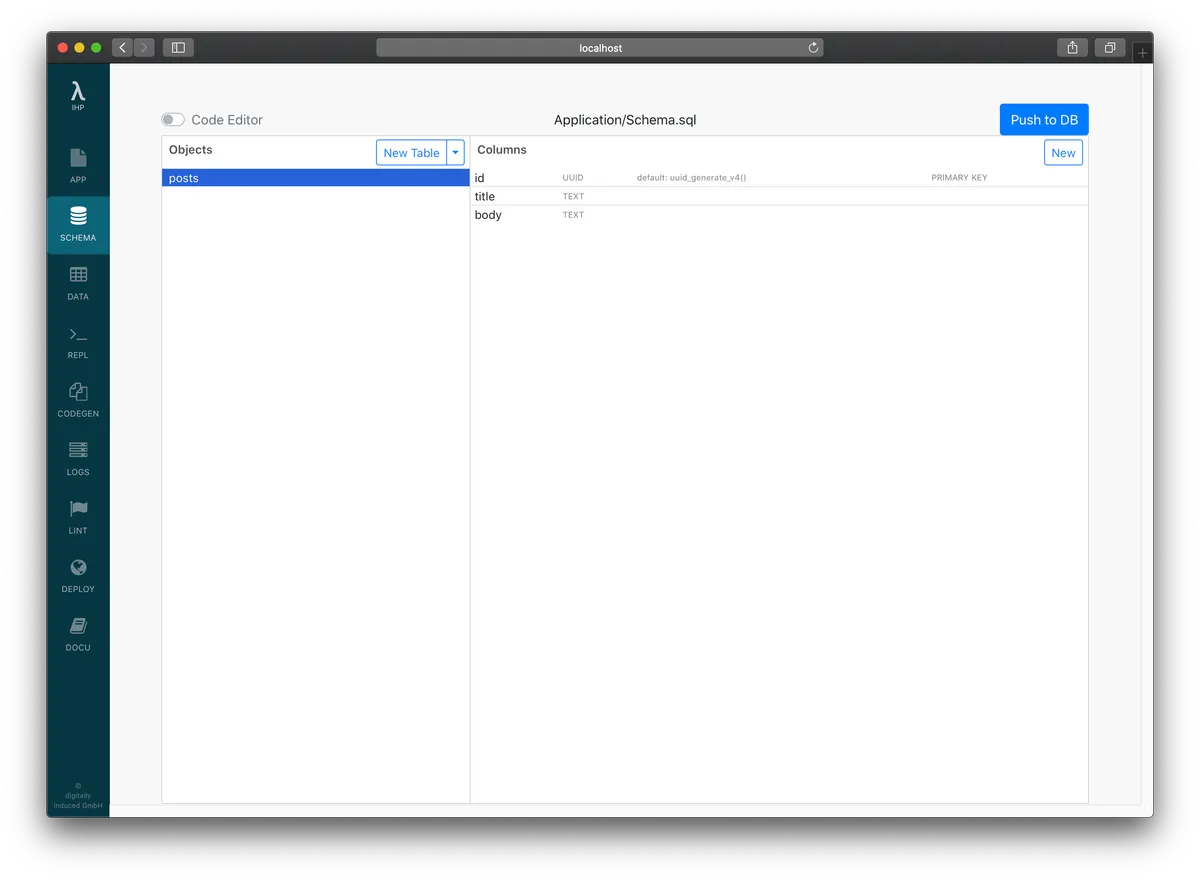Click the localhost address bar

pyautogui.click(x=600, y=47)
